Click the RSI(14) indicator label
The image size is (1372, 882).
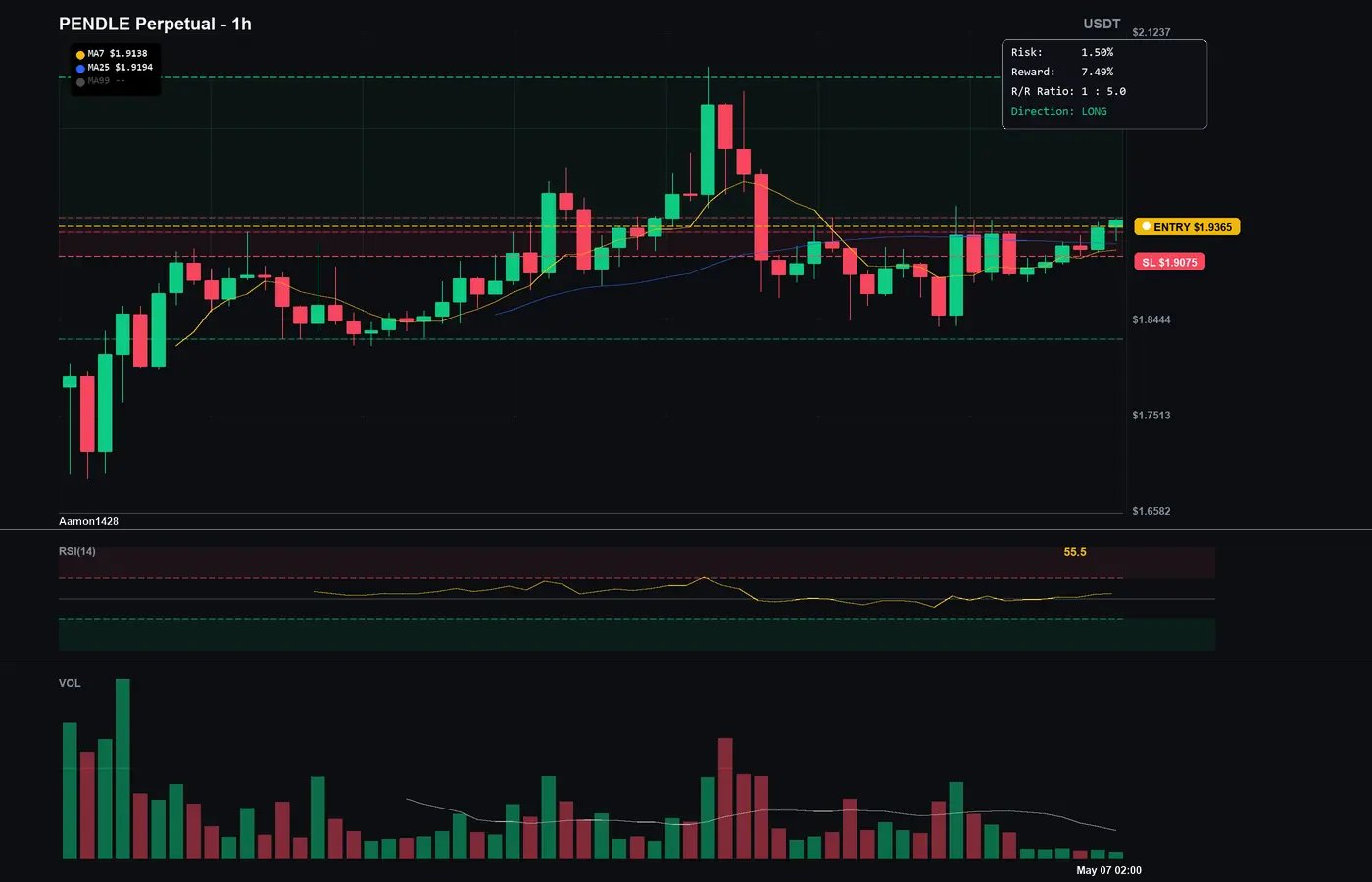[77, 551]
